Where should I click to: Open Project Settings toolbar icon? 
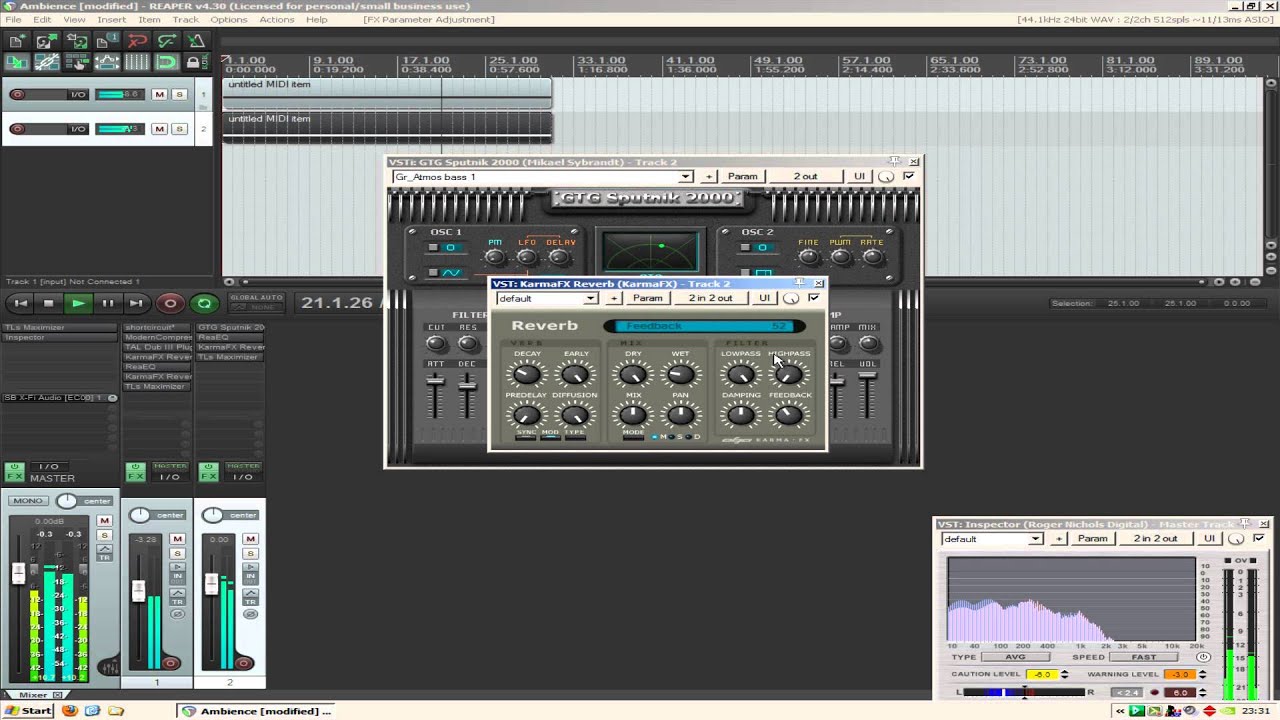pos(105,41)
